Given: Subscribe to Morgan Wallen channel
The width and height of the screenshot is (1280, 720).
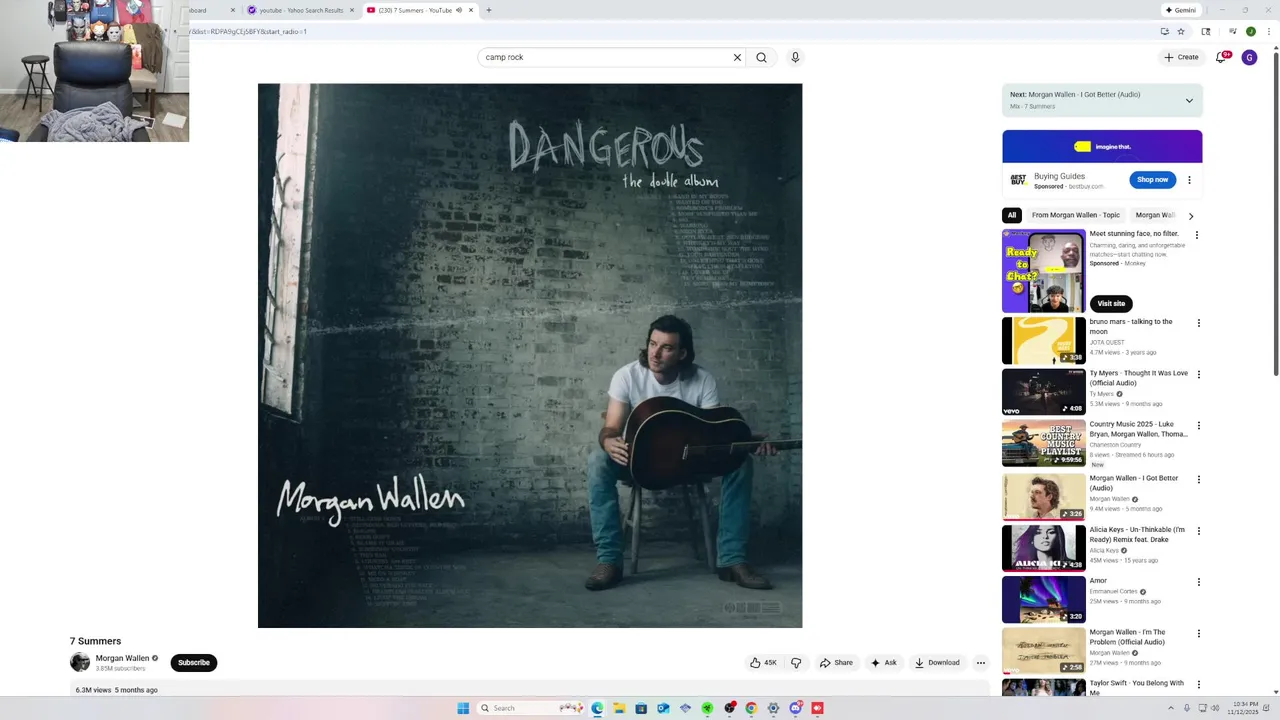Looking at the screenshot, I should (x=194, y=662).
